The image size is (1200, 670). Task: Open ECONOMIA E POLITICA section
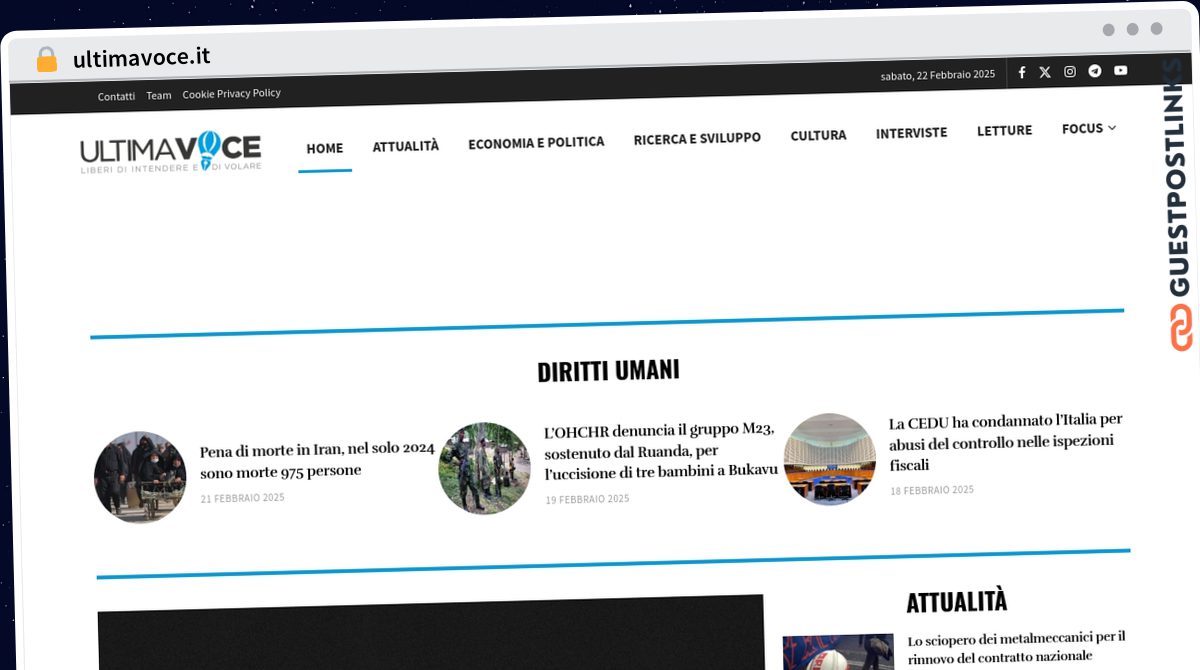536,143
